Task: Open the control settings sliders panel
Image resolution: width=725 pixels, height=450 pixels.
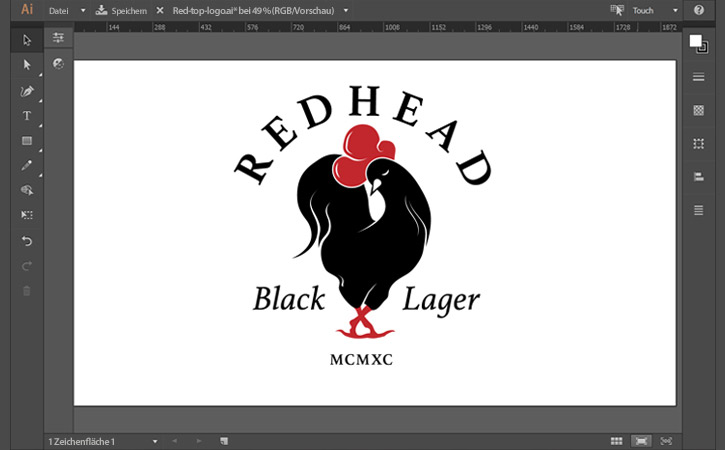Action: click(58, 38)
